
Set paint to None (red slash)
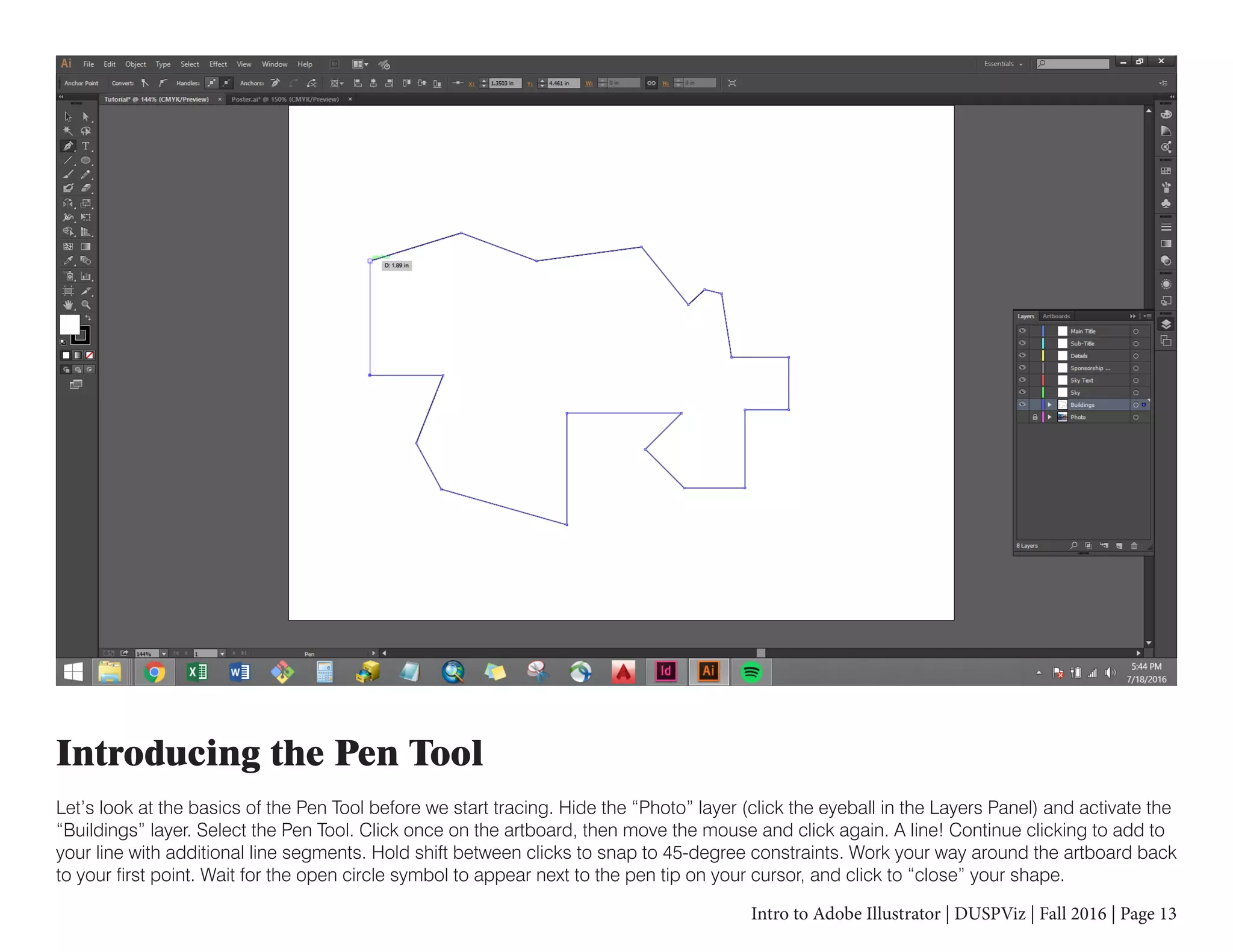click(90, 356)
